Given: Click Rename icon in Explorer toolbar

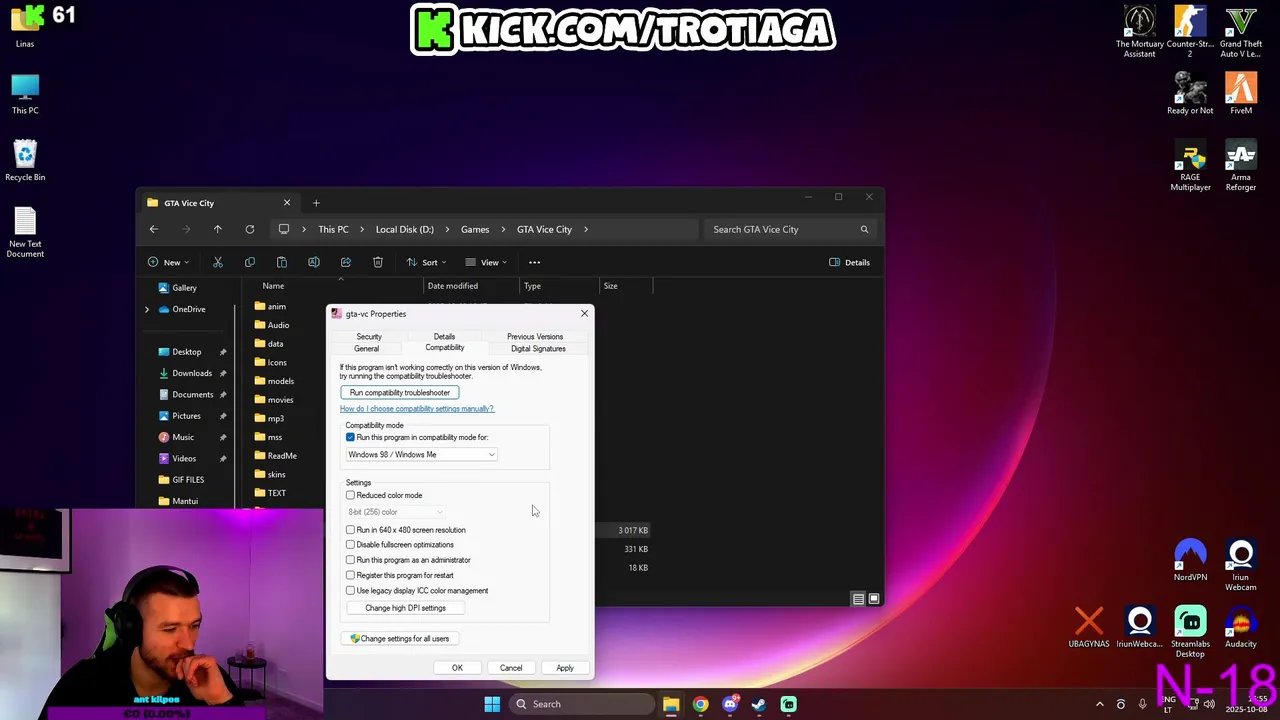Looking at the screenshot, I should [x=314, y=262].
